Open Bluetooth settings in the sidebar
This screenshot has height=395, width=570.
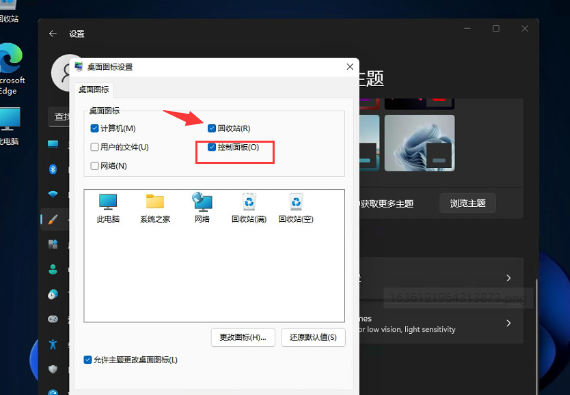(53, 169)
